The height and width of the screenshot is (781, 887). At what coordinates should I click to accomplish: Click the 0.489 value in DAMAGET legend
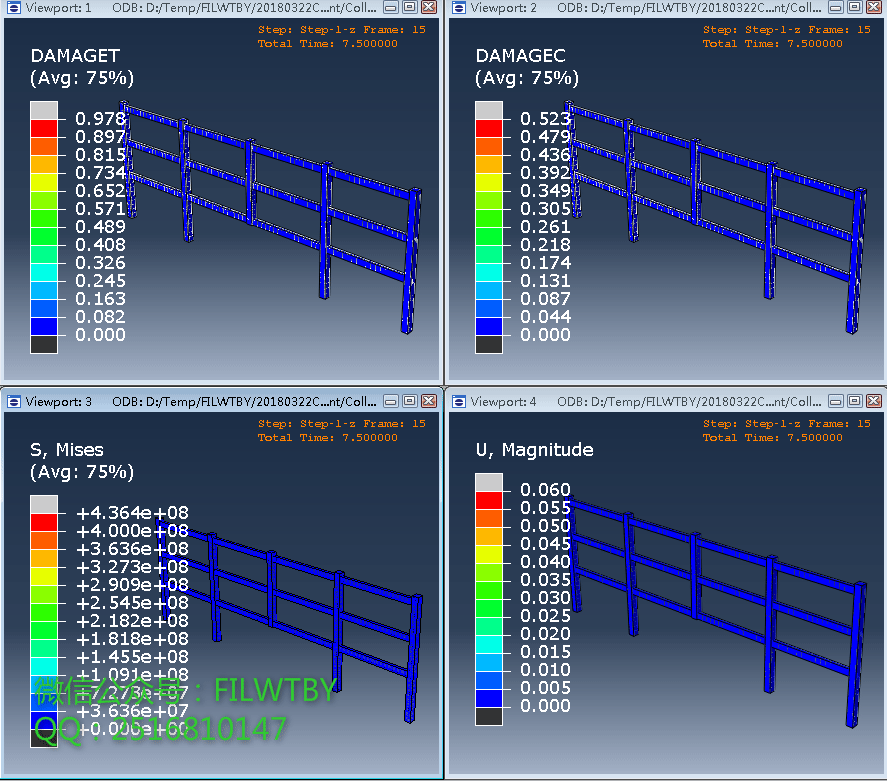pos(100,226)
